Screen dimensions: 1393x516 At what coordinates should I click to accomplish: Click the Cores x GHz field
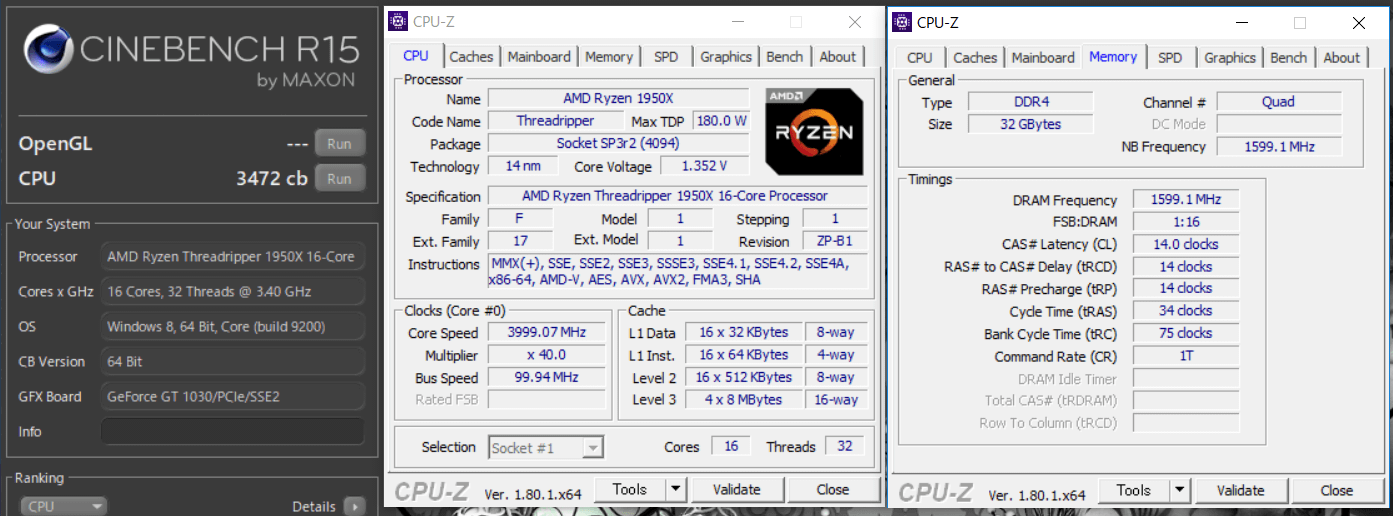(x=232, y=292)
